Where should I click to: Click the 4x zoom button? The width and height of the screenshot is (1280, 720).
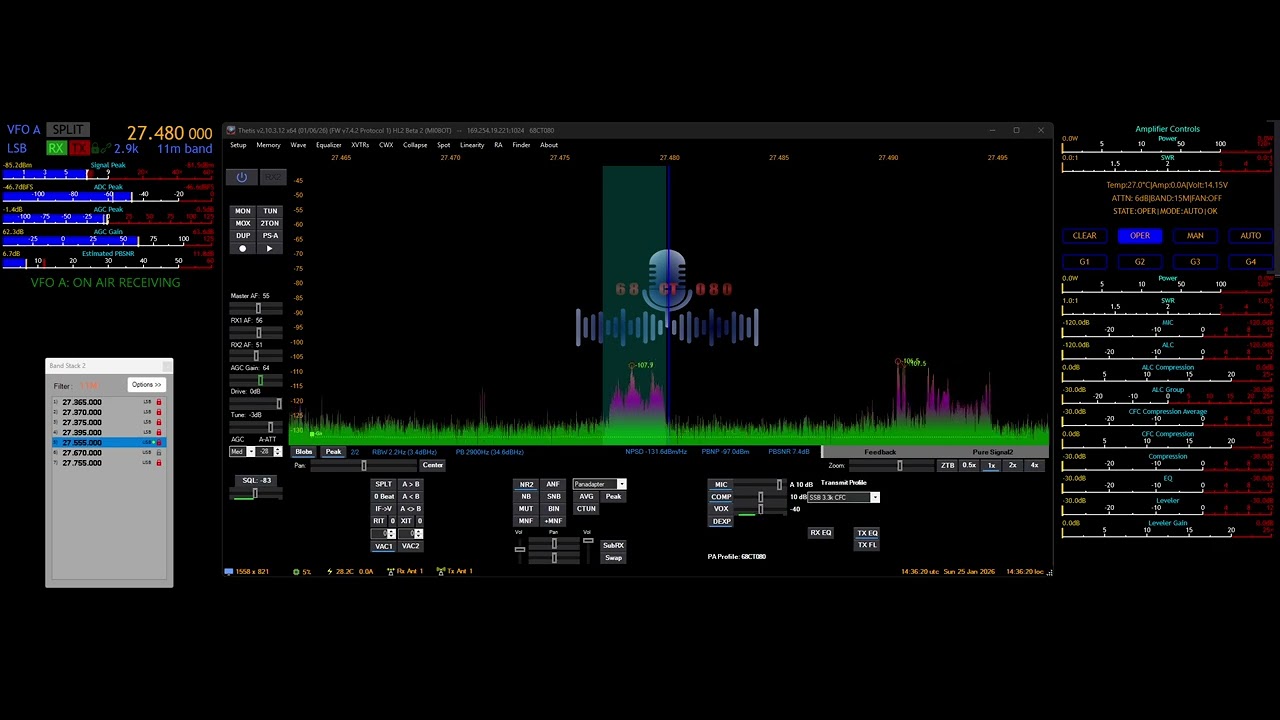(1034, 466)
